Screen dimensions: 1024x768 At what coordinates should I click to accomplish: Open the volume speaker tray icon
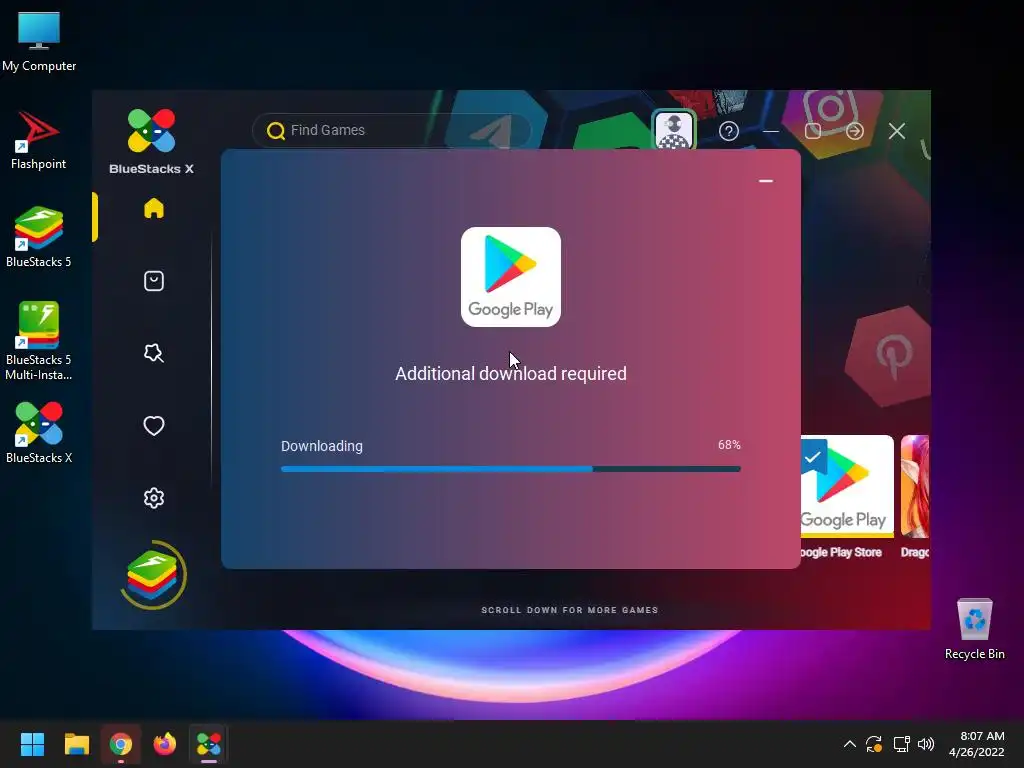point(926,744)
